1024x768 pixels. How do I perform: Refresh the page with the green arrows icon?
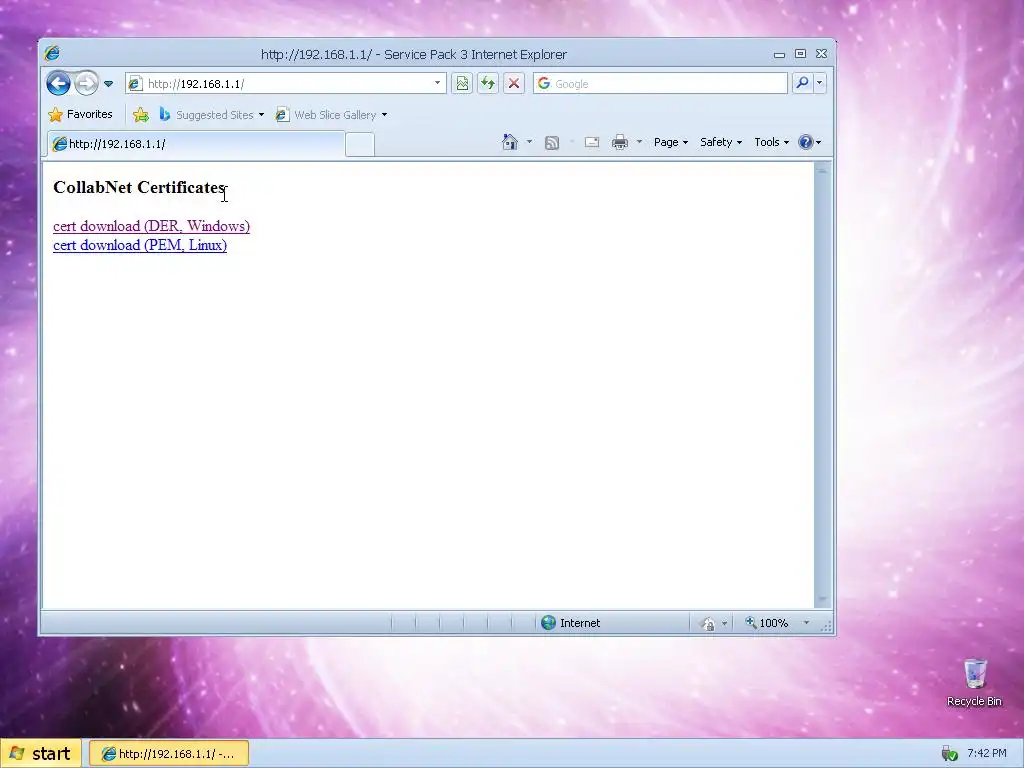488,84
